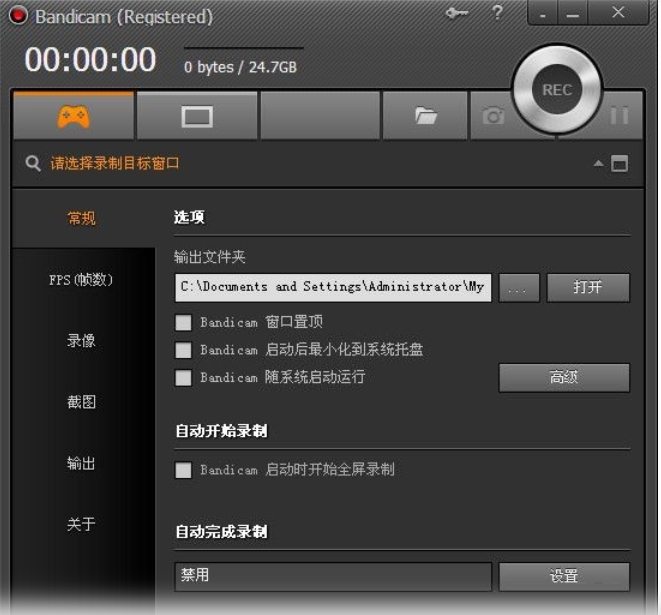This screenshot has width=661, height=615.
Task: Open help question mark icon
Action: pos(497,13)
